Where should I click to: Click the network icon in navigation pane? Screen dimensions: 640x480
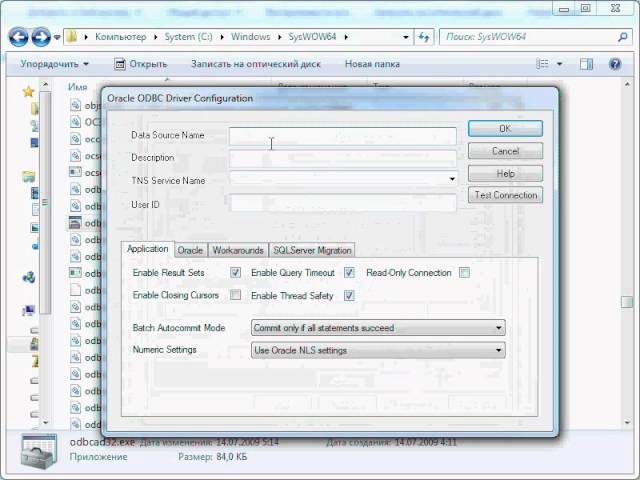tap(29, 311)
